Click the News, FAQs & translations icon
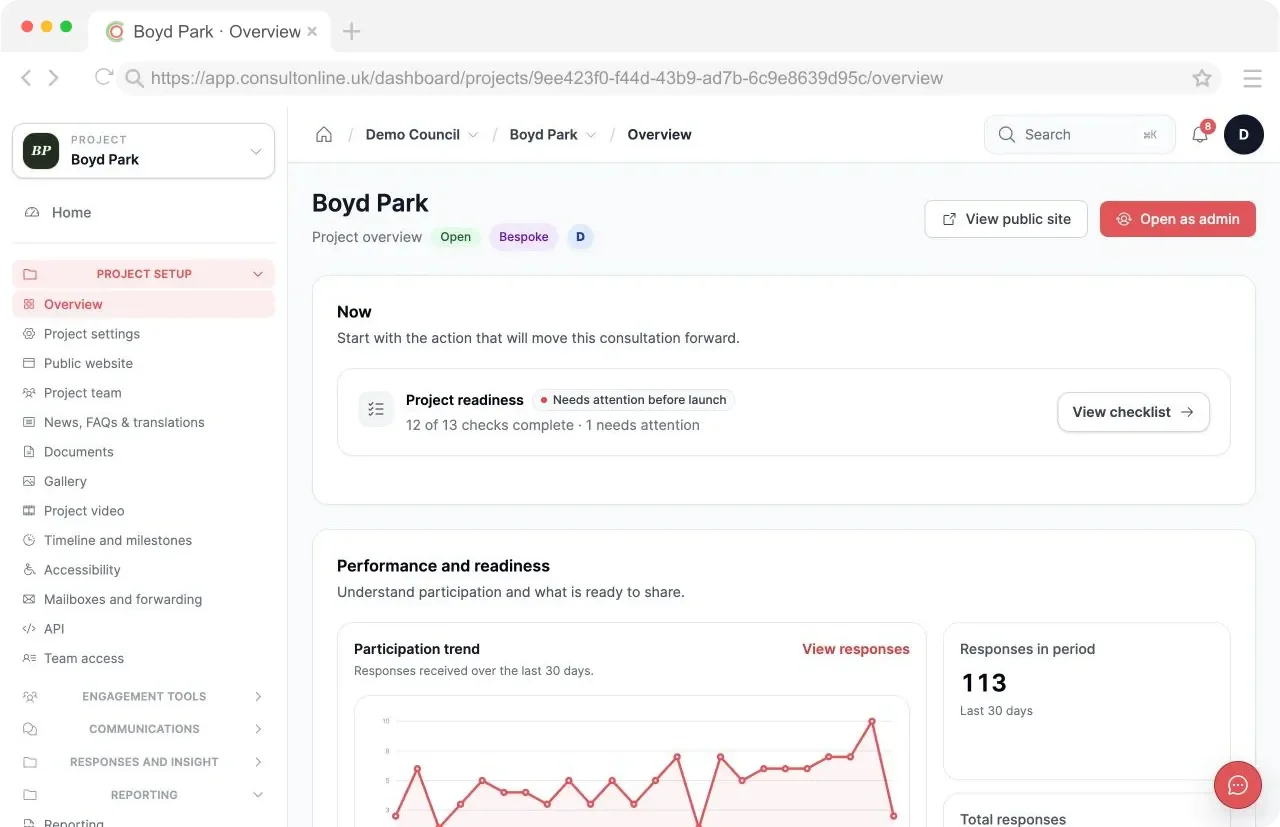The width and height of the screenshot is (1280, 827). pyautogui.click(x=29, y=423)
